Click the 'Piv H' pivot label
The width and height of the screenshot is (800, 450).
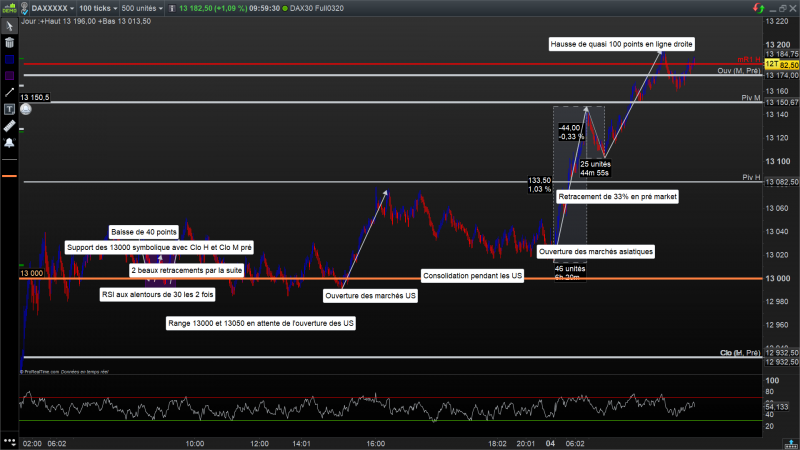(751, 178)
